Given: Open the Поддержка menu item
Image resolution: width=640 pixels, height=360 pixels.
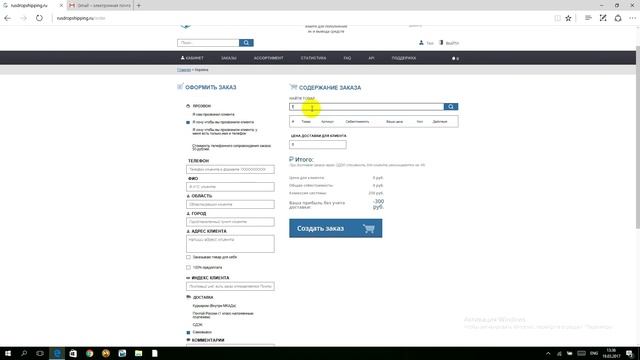Looking at the screenshot, I should 404,58.
